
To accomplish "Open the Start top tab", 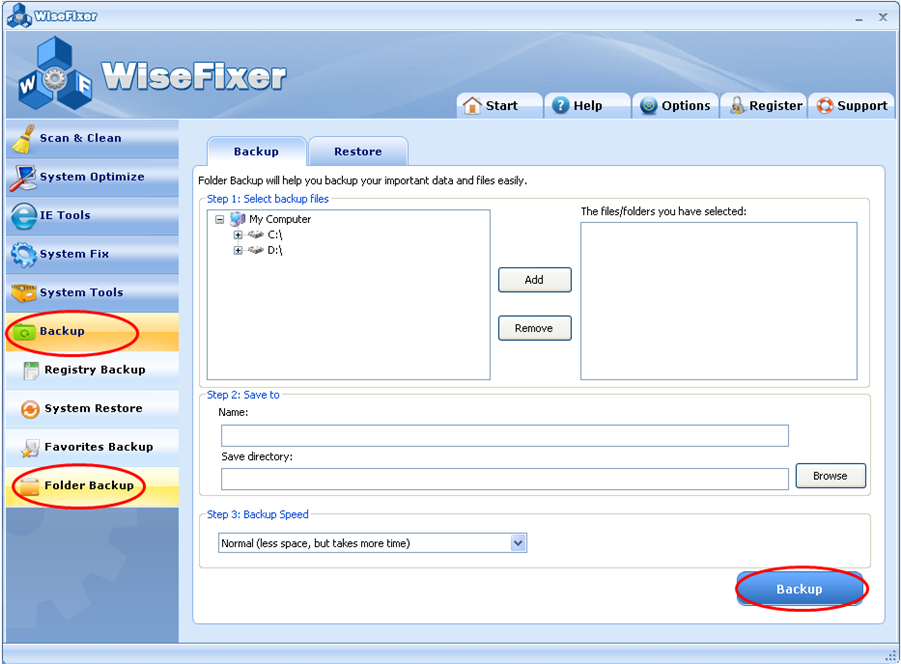I will 500,106.
